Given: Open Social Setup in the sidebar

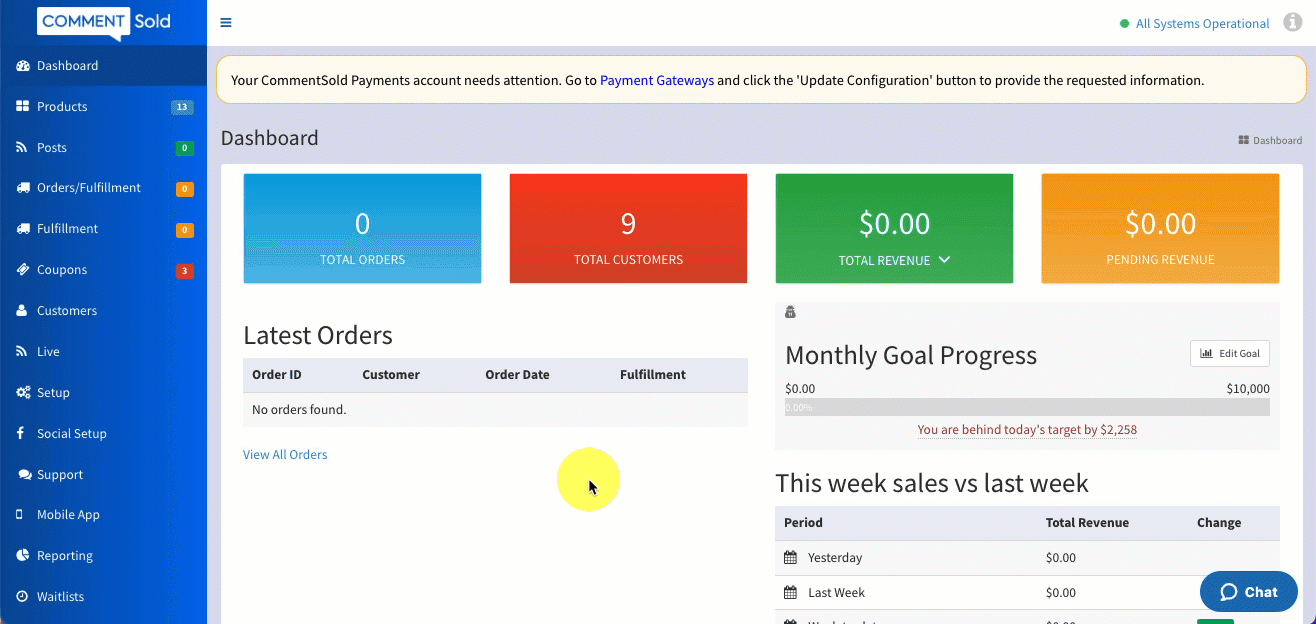Looking at the screenshot, I should (x=71, y=434).
